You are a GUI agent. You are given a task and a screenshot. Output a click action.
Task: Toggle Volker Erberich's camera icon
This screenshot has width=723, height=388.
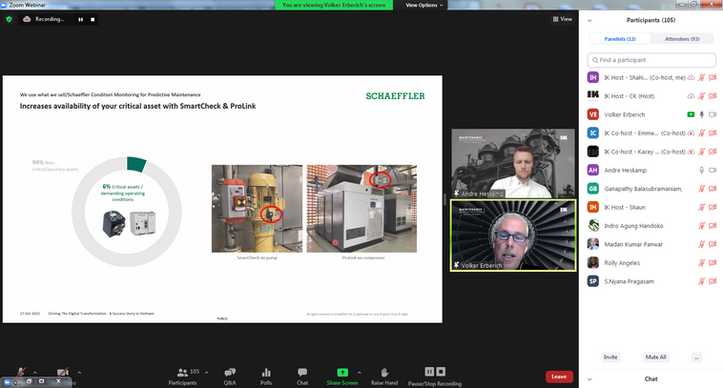click(x=712, y=114)
